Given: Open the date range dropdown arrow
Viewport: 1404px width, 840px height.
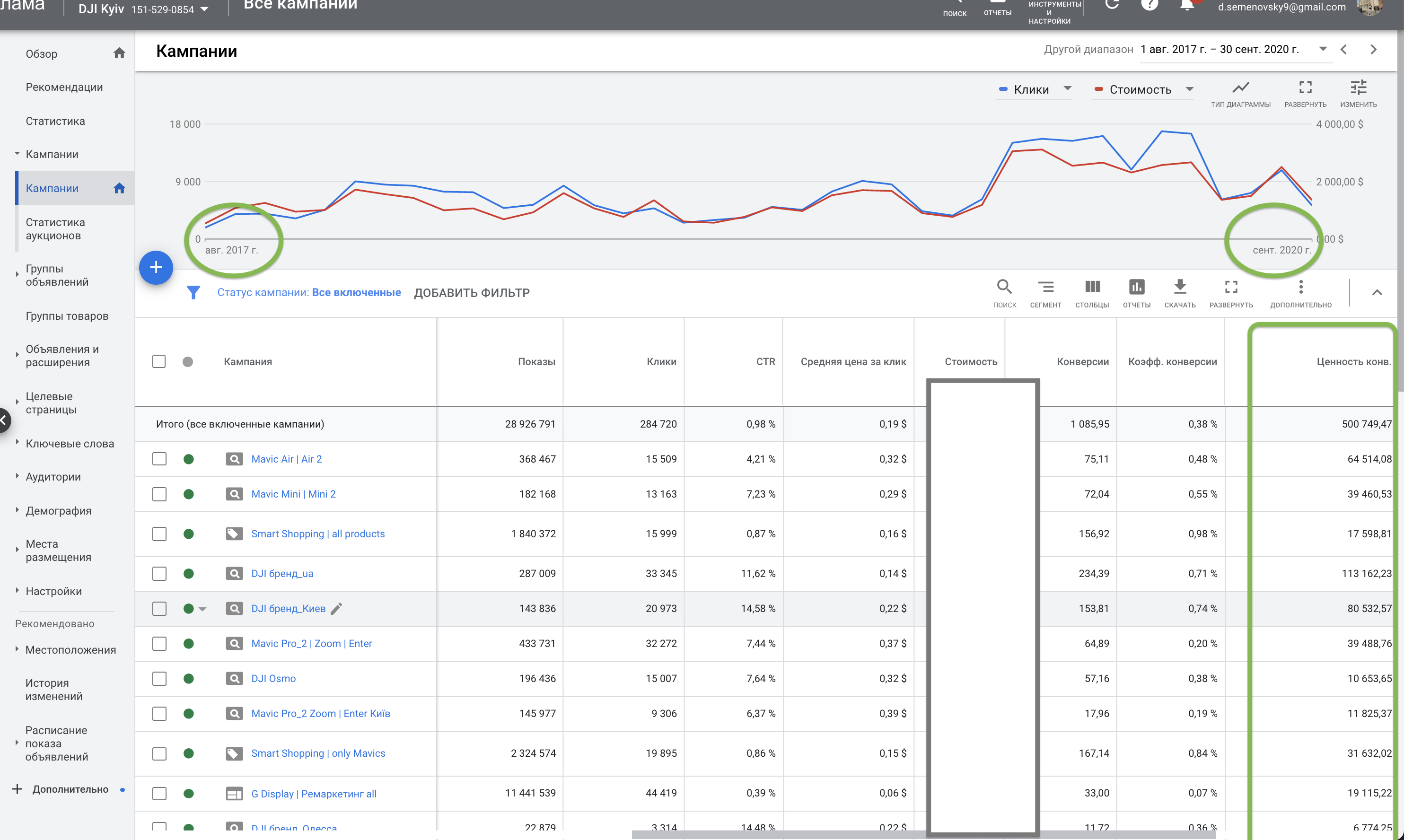Looking at the screenshot, I should click(x=1323, y=49).
